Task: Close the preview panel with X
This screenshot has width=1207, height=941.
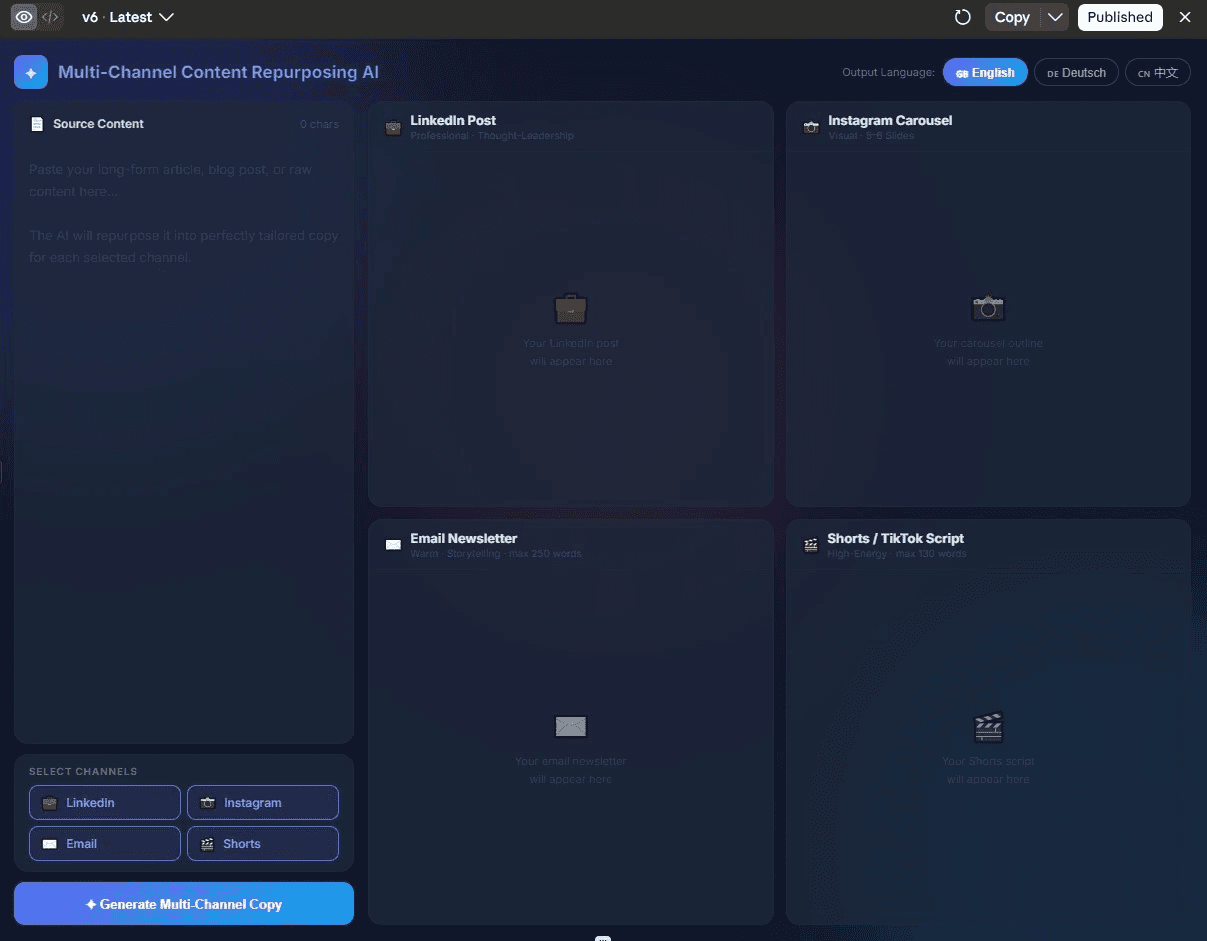Action: (x=1185, y=17)
